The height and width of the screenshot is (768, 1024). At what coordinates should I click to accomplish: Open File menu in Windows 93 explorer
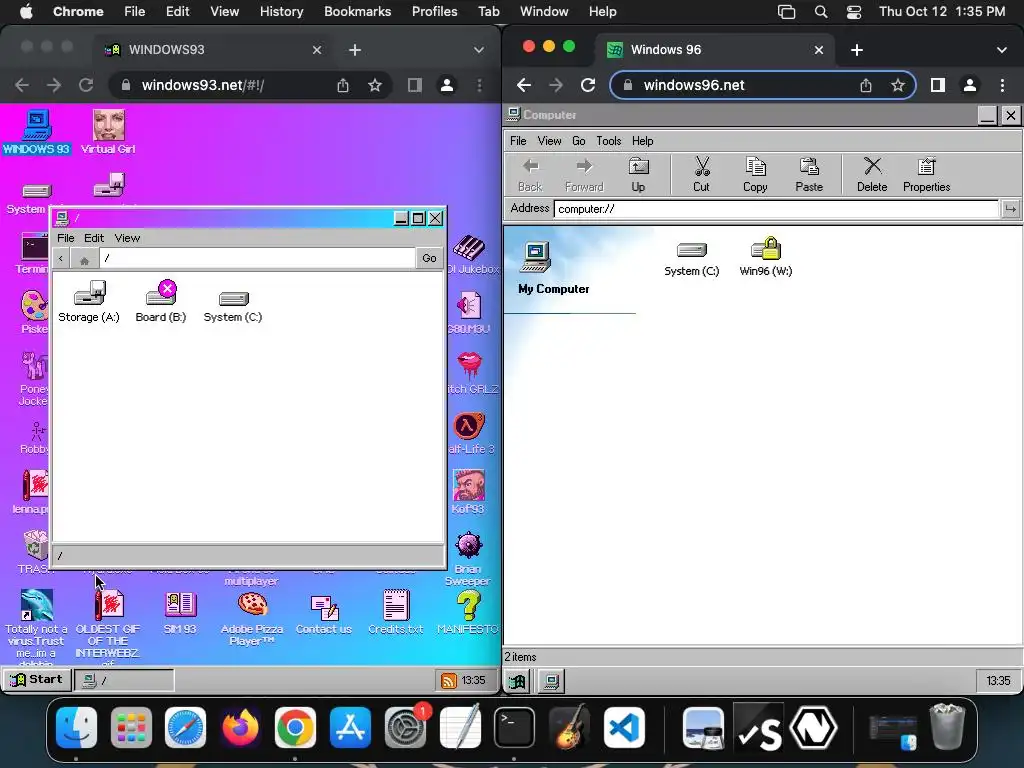65,238
